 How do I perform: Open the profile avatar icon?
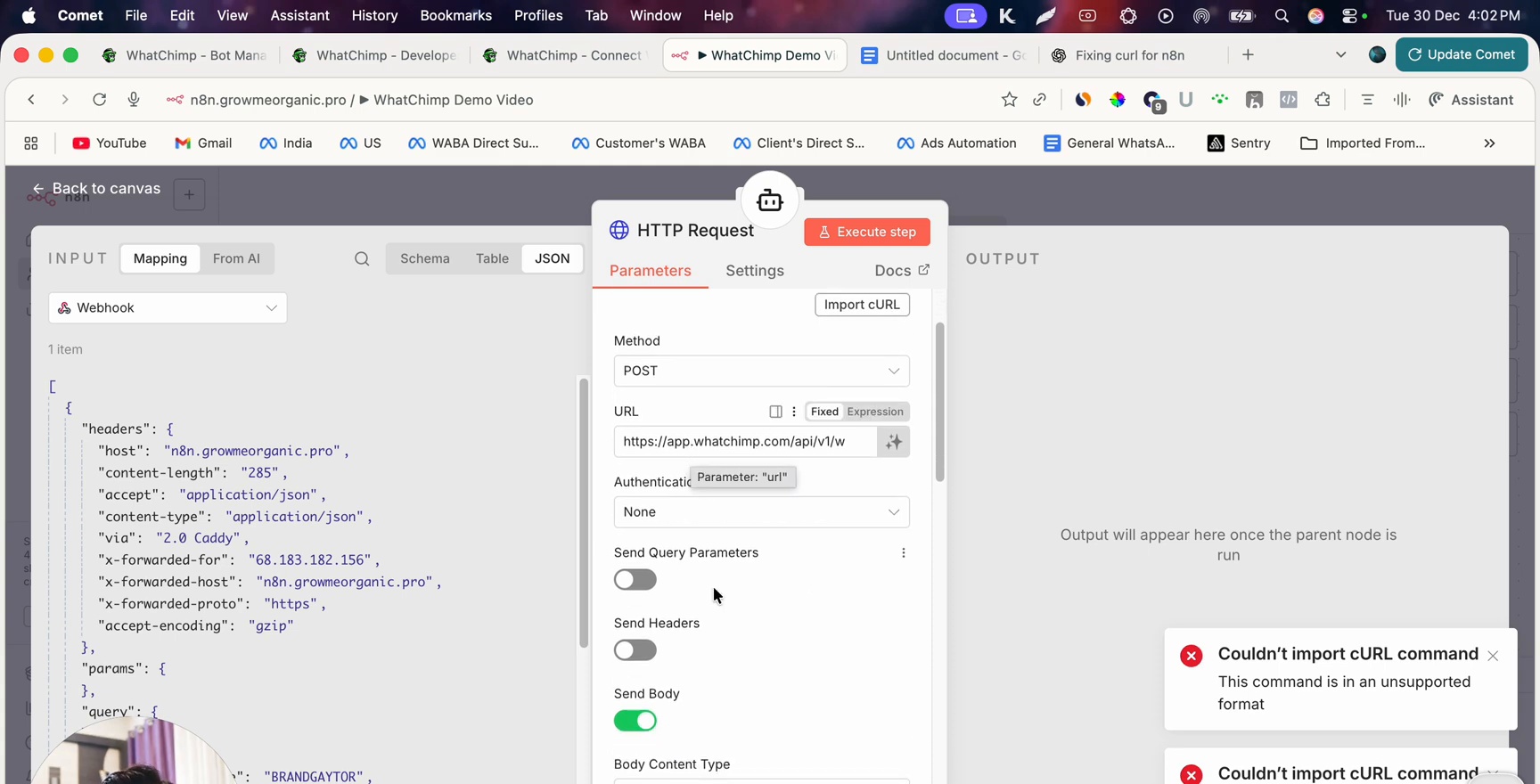1377,55
